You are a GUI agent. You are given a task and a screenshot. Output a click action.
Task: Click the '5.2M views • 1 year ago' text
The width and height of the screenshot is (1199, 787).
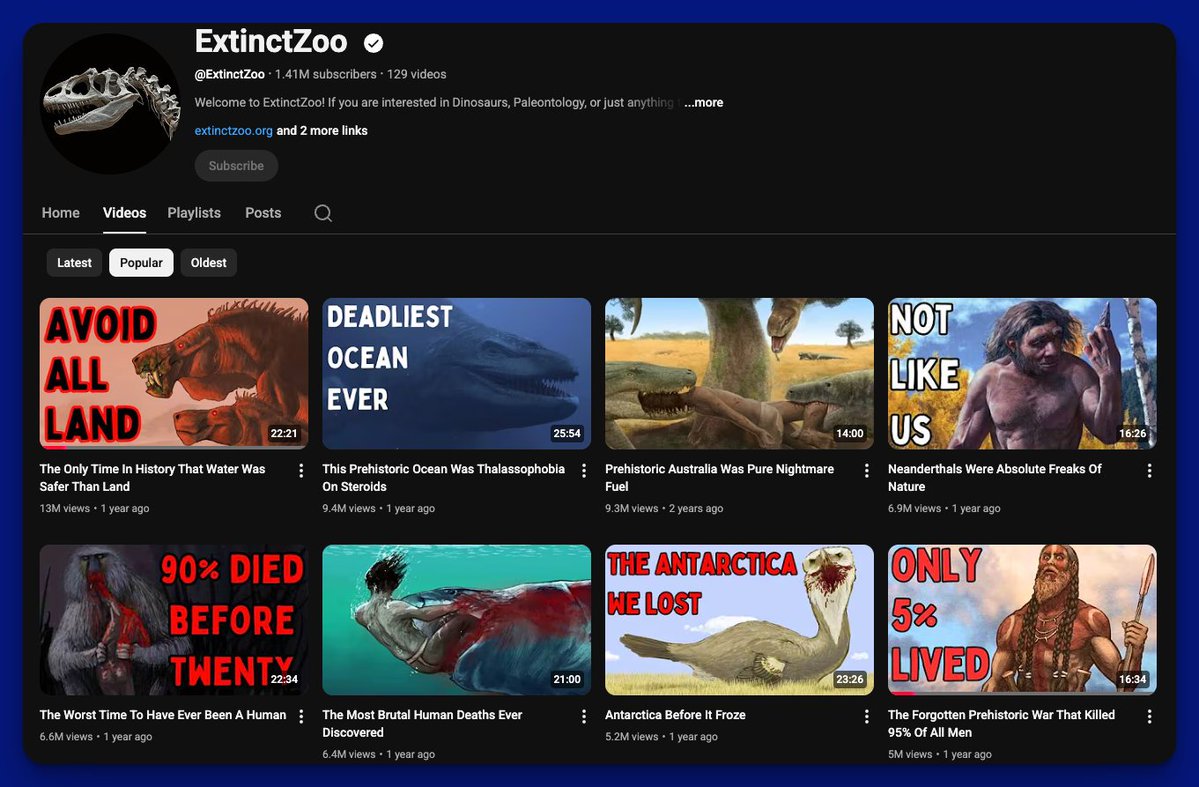pyautogui.click(x=661, y=737)
